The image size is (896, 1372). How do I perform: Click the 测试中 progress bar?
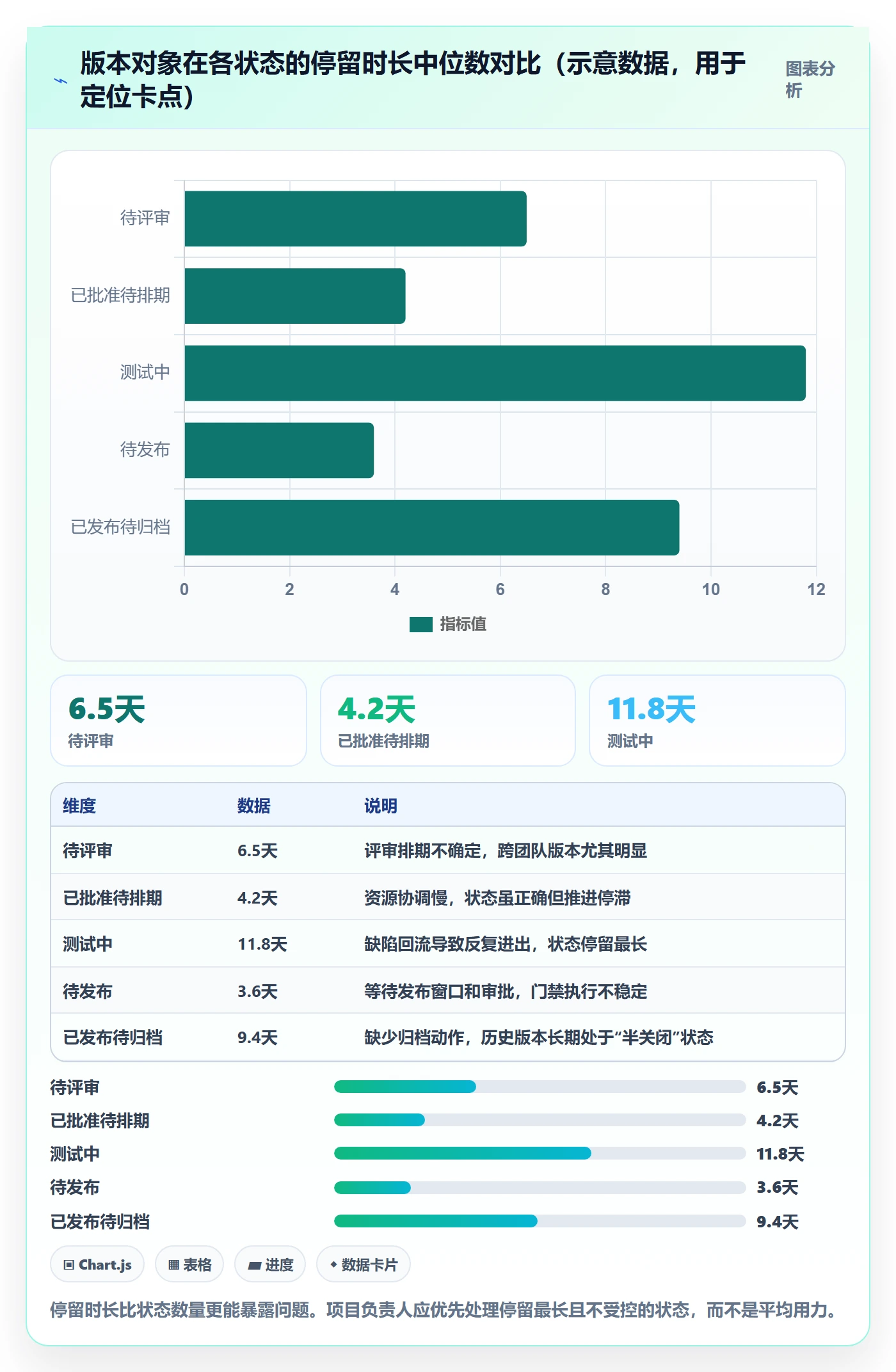(x=540, y=1153)
